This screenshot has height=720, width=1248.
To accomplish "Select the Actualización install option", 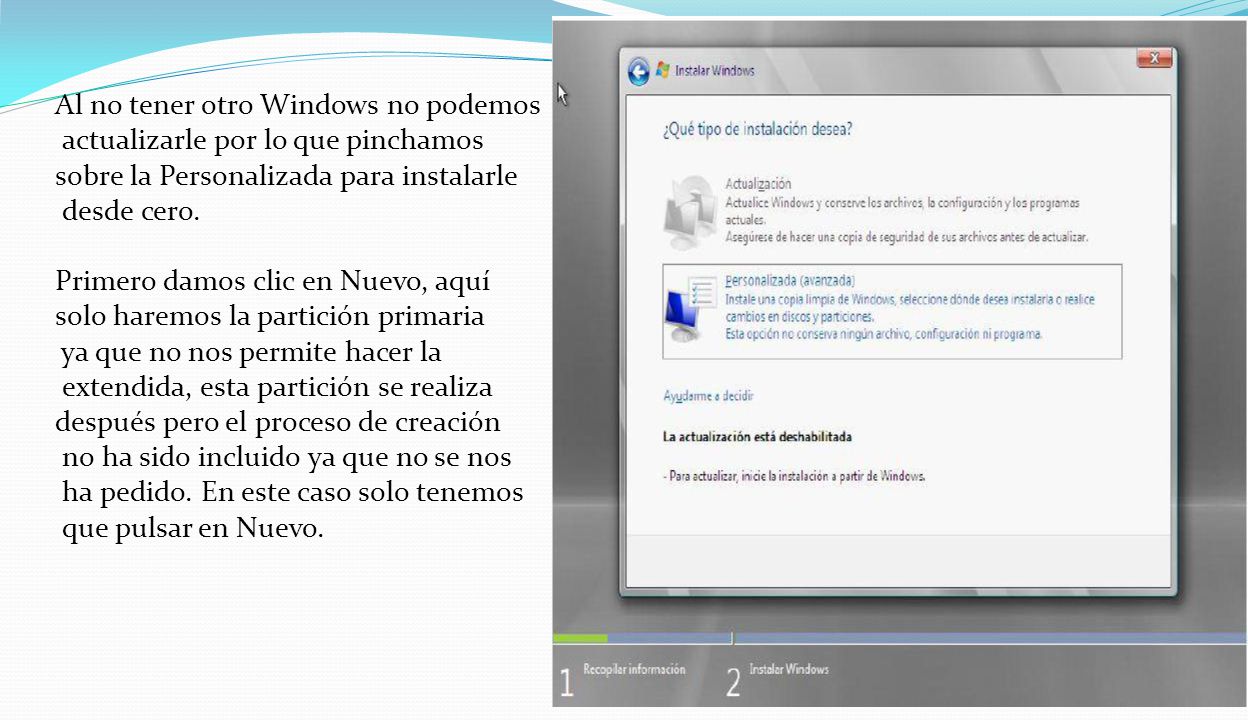I will (x=892, y=211).
